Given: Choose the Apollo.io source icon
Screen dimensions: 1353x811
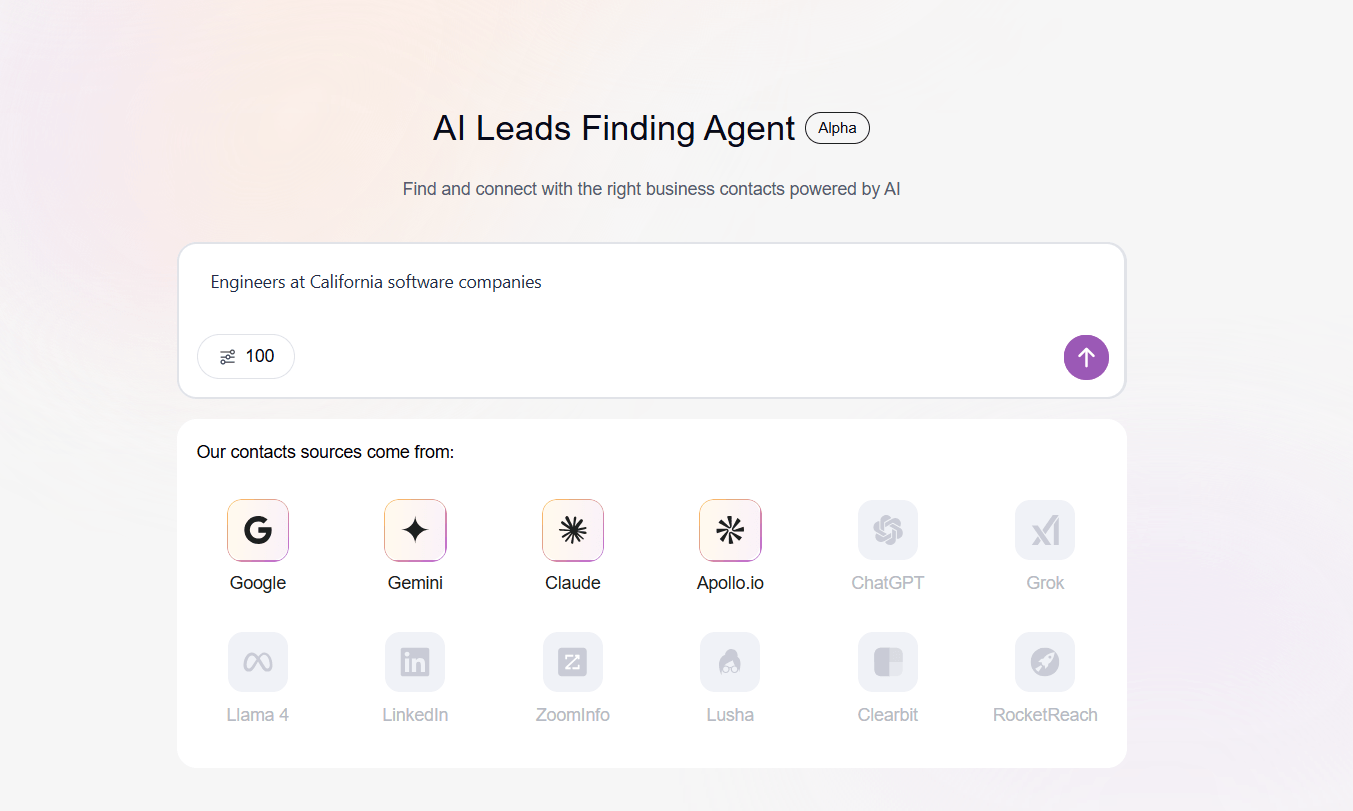Looking at the screenshot, I should click(x=730, y=530).
